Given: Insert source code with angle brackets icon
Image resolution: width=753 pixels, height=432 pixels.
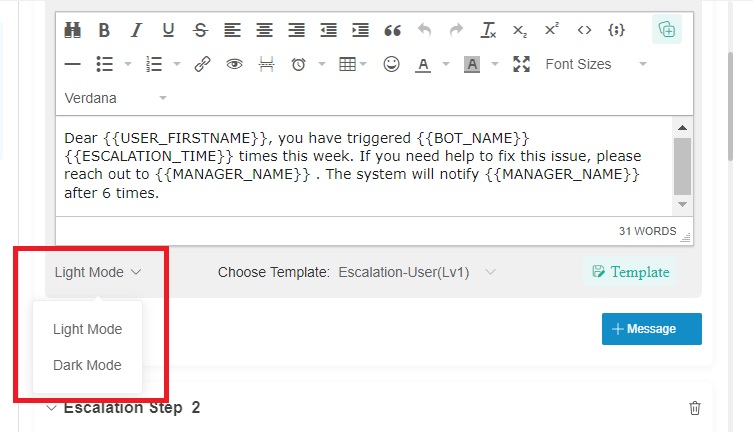Looking at the screenshot, I should (x=584, y=30).
